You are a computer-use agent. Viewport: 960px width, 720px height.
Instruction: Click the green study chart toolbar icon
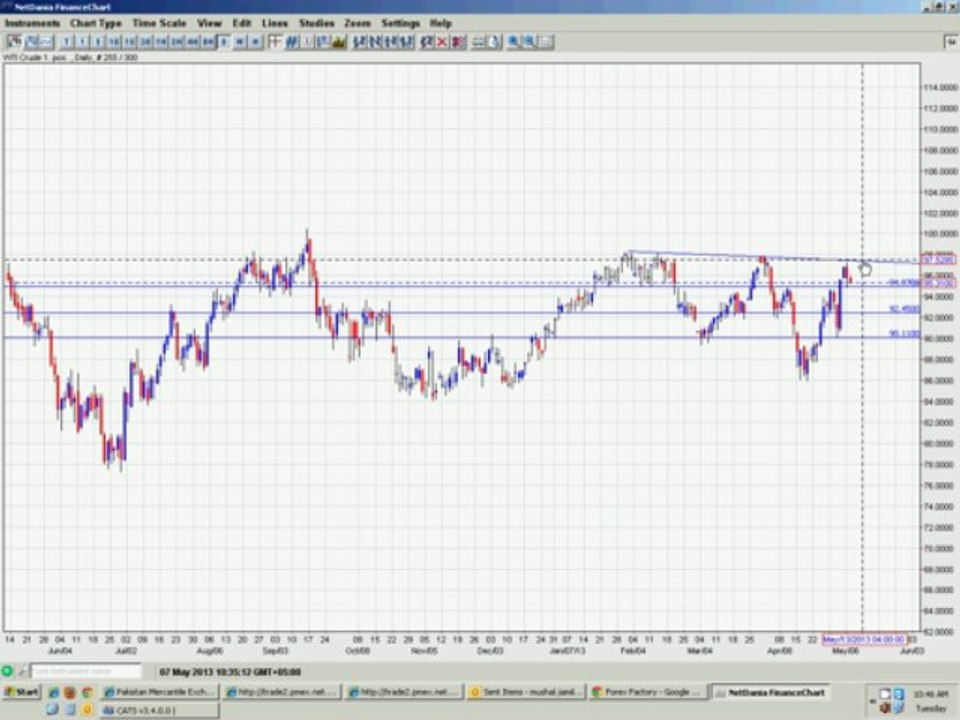[x=339, y=42]
